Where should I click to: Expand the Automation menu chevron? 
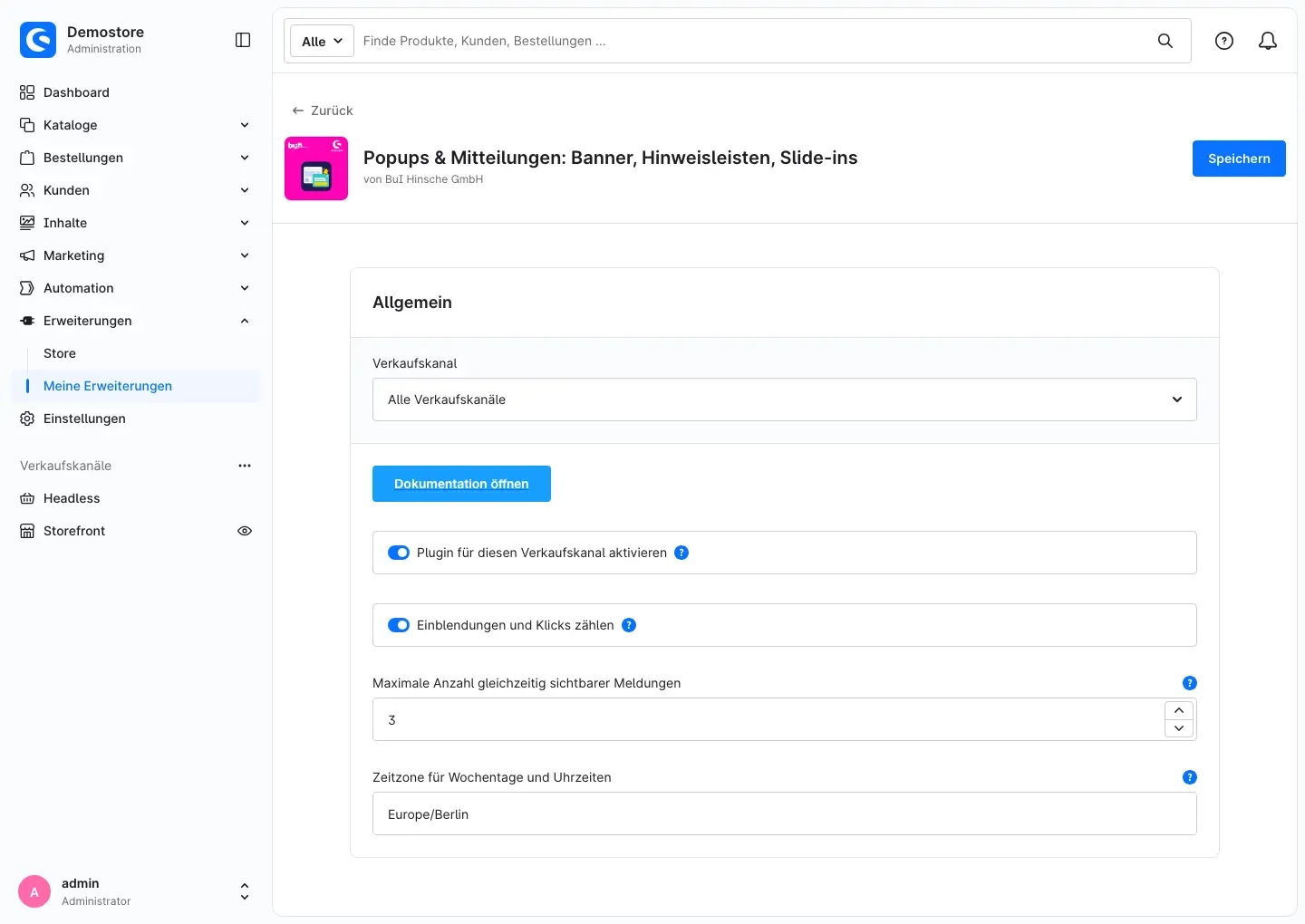(x=245, y=288)
